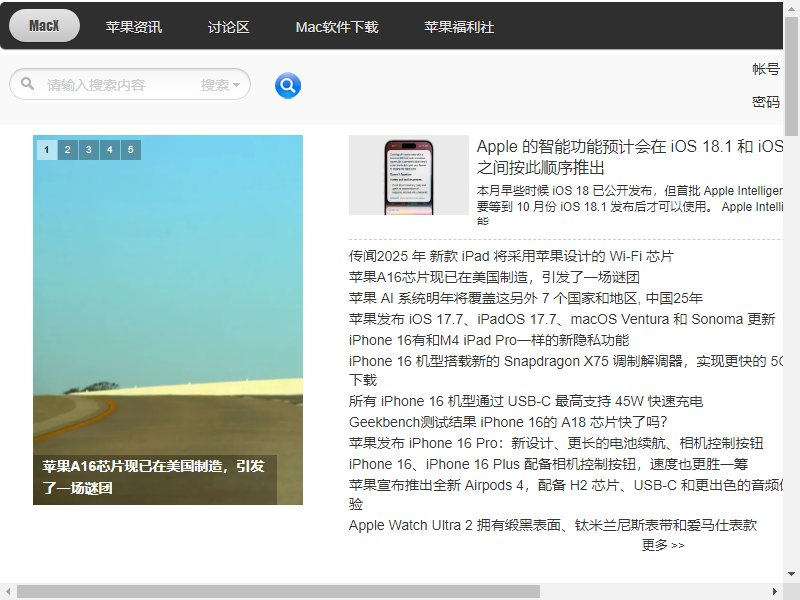This screenshot has width=800, height=600.
Task: Select the 苹果福利社 navigation item
Action: [459, 27]
